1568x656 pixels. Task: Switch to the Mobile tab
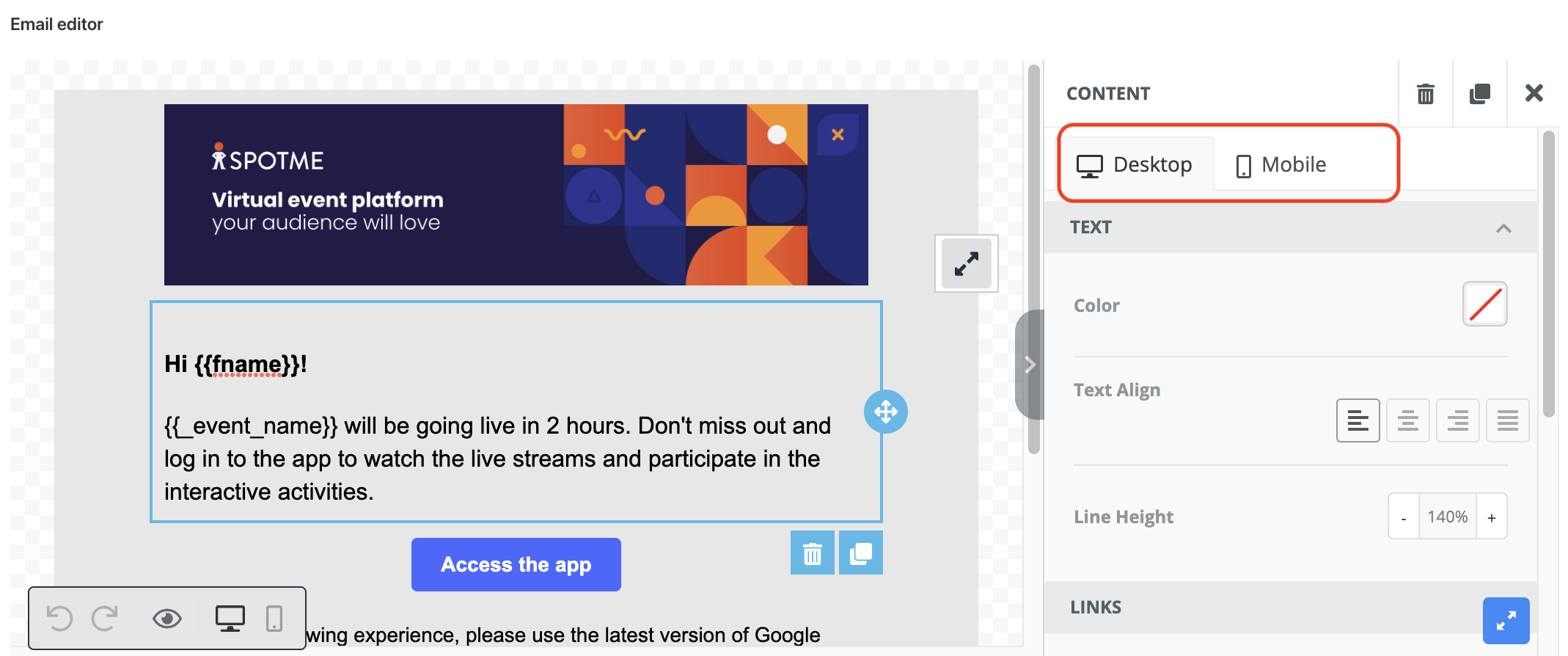[1281, 164]
